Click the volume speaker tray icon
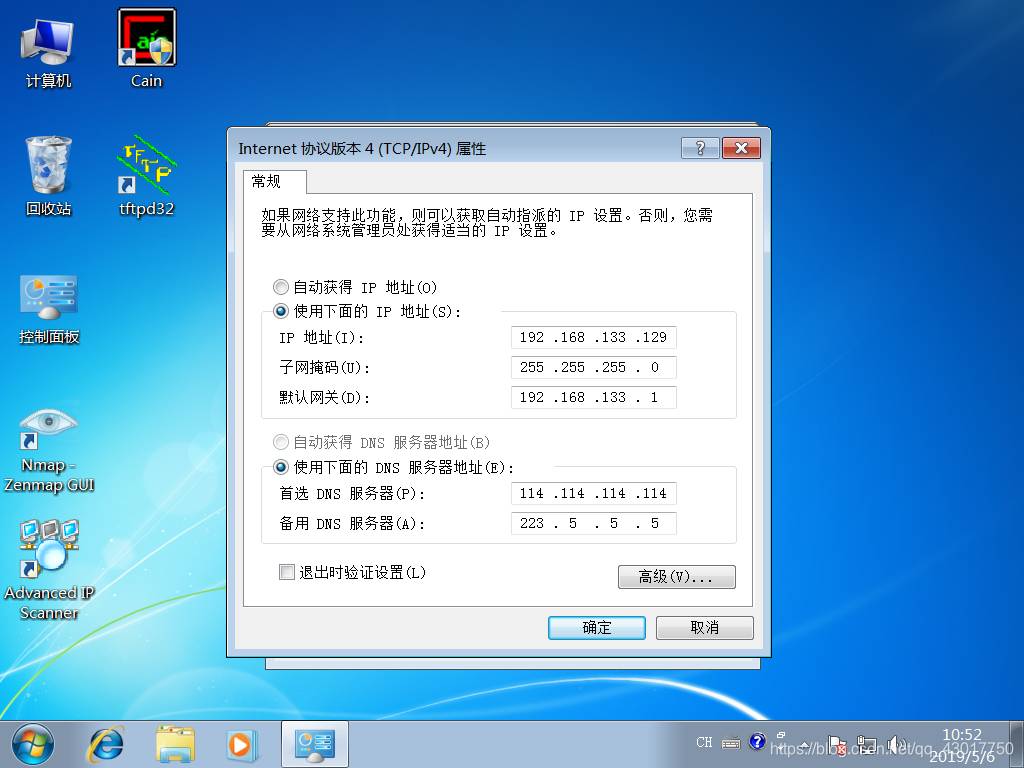Viewport: 1024px width, 768px height. point(897,744)
